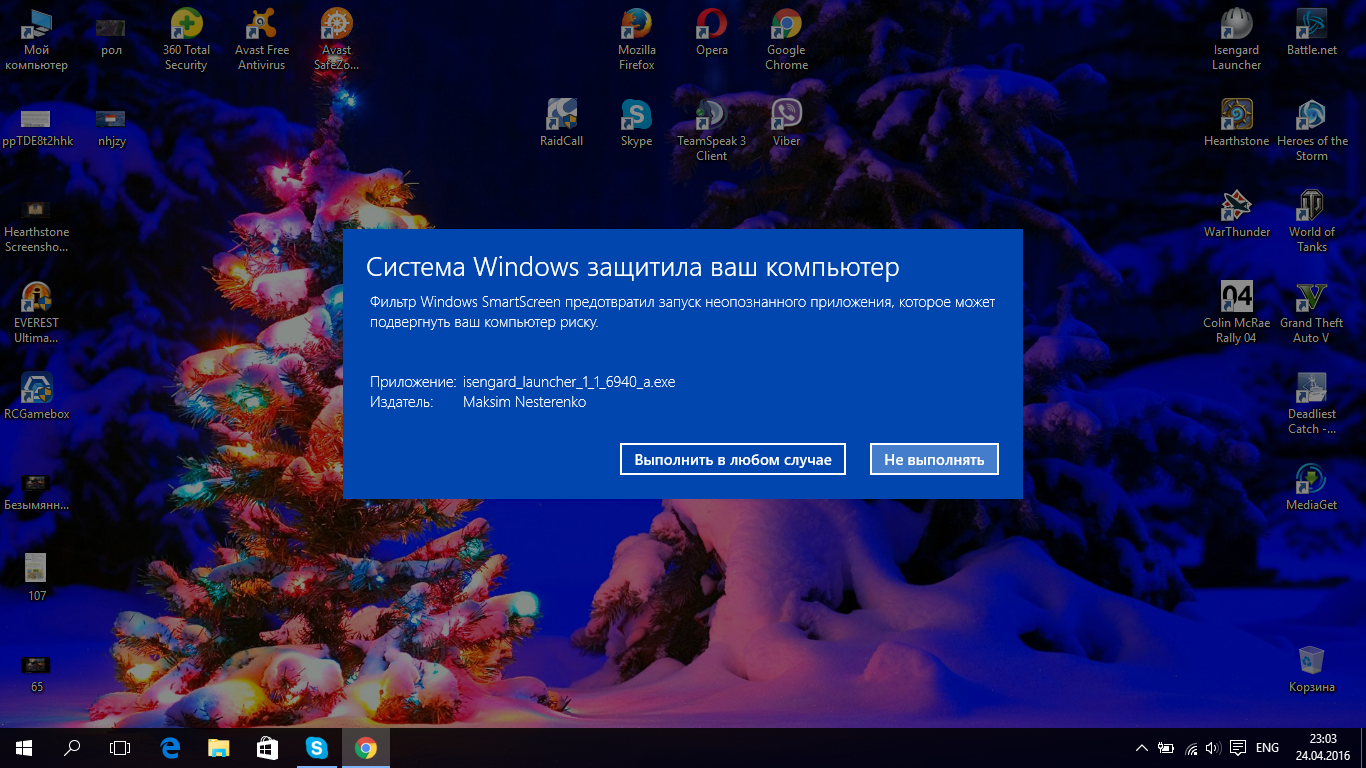Show hidden tray icons chevron

pyautogui.click(x=1142, y=748)
